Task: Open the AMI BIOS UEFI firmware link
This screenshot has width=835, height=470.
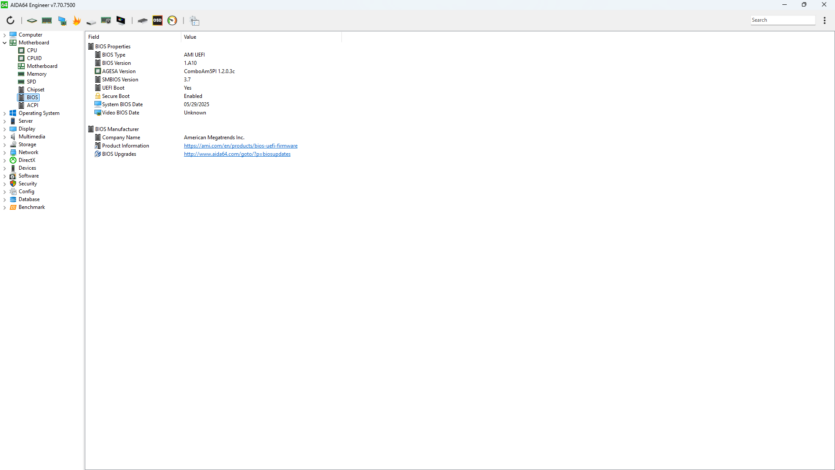Action: (240, 146)
